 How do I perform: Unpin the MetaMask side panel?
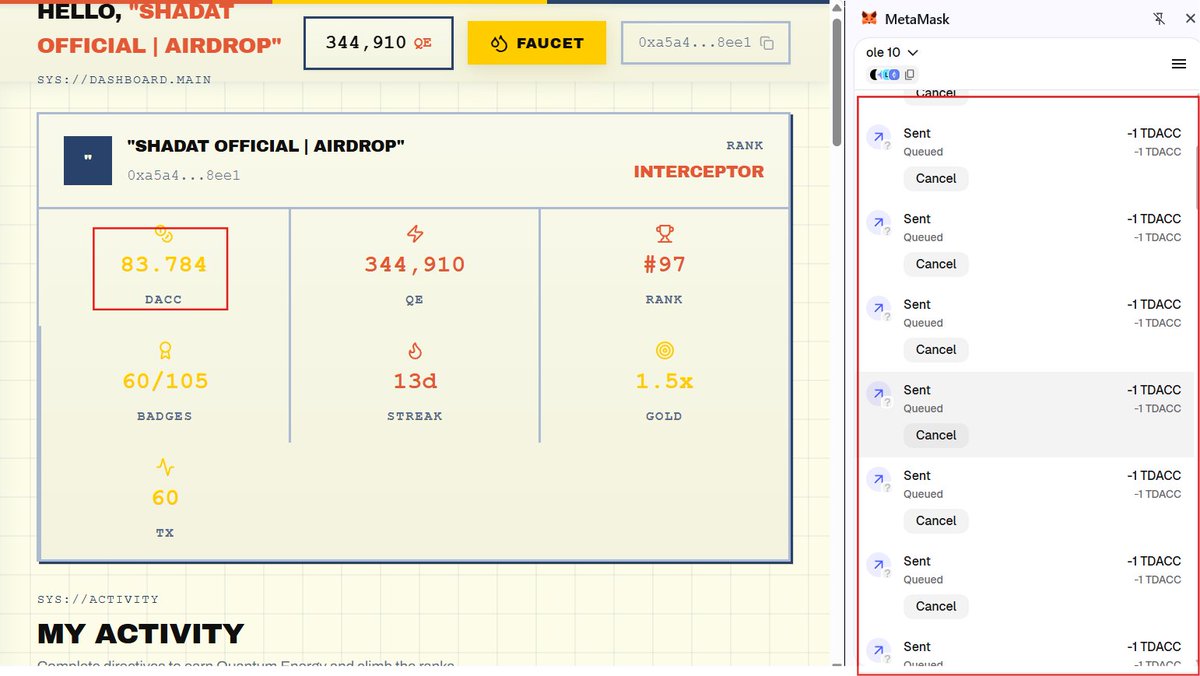point(1159,19)
